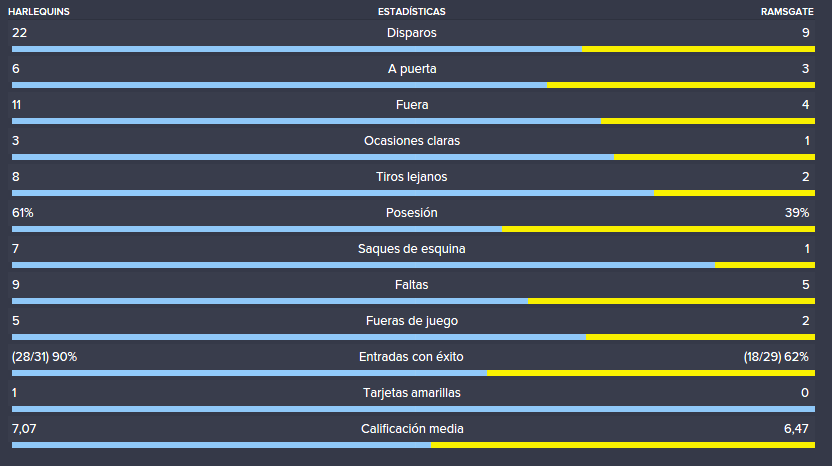832x466 pixels.
Task: Click the yellow A puerta bar segment
Action: coord(681,85)
